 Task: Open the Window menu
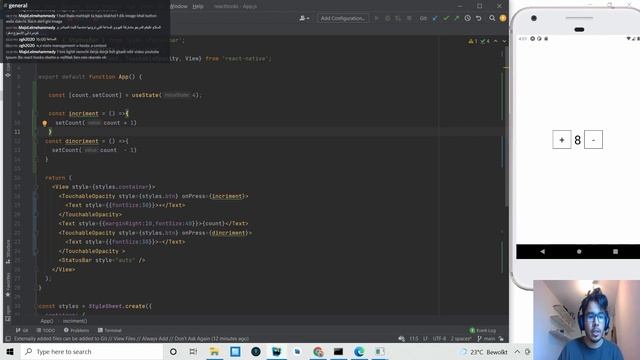179,6
